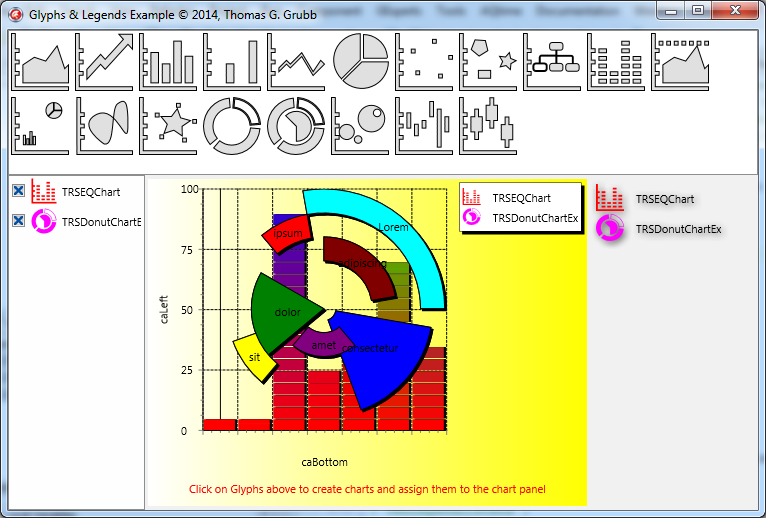The height and width of the screenshot is (518, 766).
Task: Select the candlestick chart glyph
Action: (489, 125)
